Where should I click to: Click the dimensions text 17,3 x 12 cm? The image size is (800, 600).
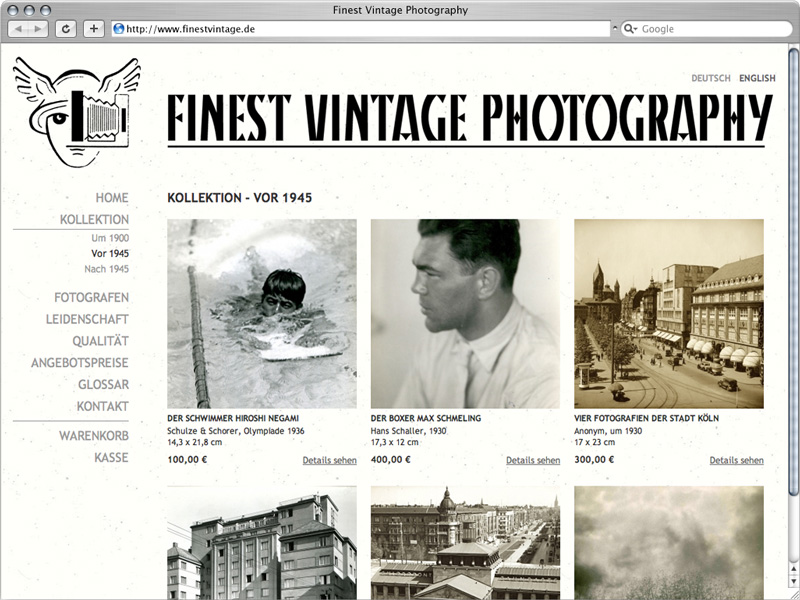pyautogui.click(x=394, y=442)
